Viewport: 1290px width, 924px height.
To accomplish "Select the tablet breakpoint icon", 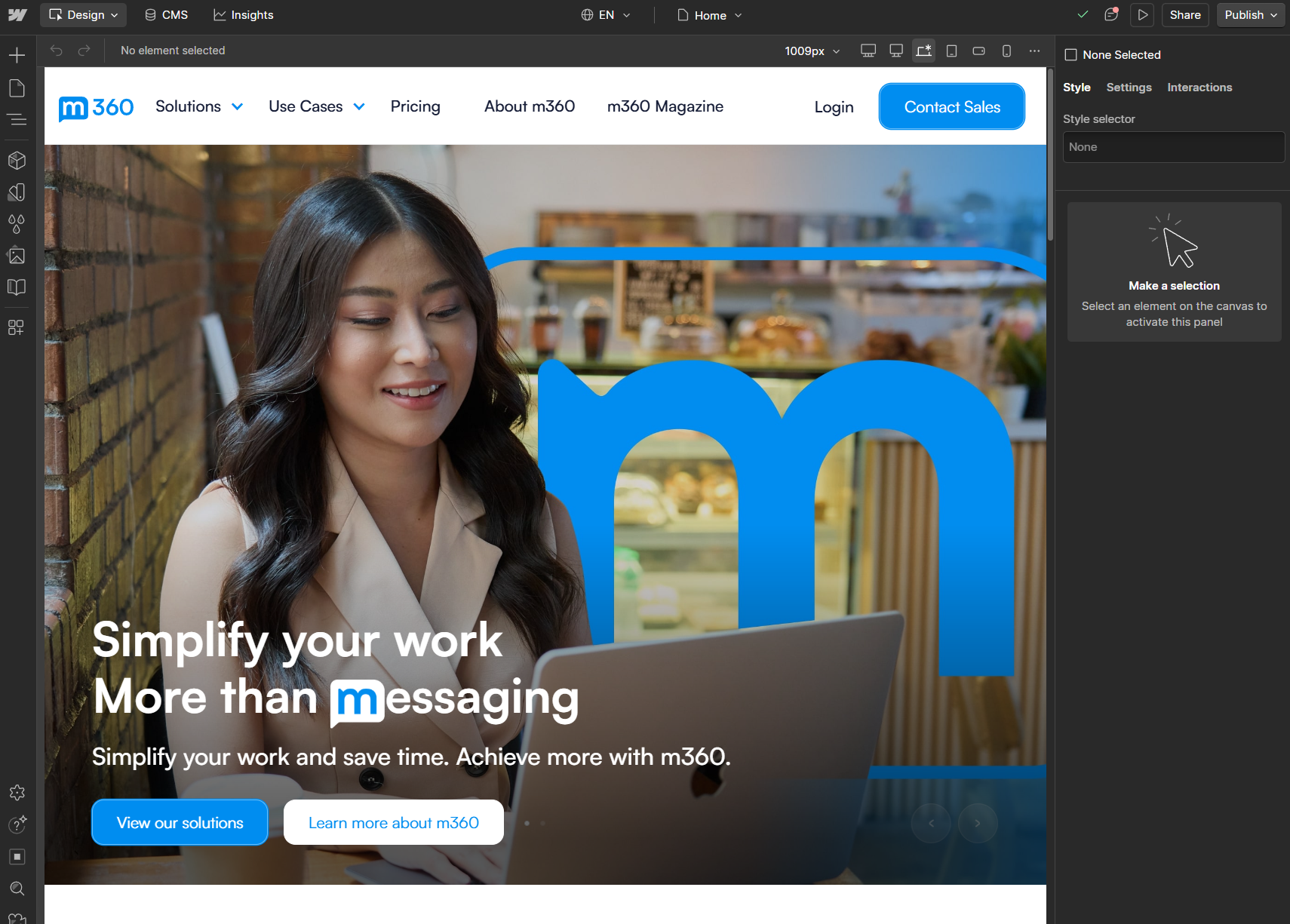I will 952,51.
